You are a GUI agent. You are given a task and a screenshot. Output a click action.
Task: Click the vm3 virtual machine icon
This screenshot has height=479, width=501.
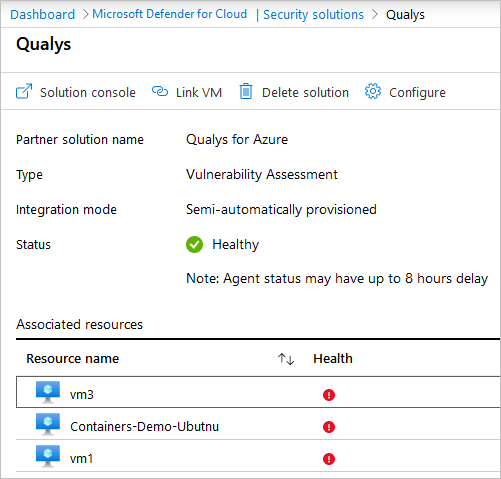tap(48, 392)
